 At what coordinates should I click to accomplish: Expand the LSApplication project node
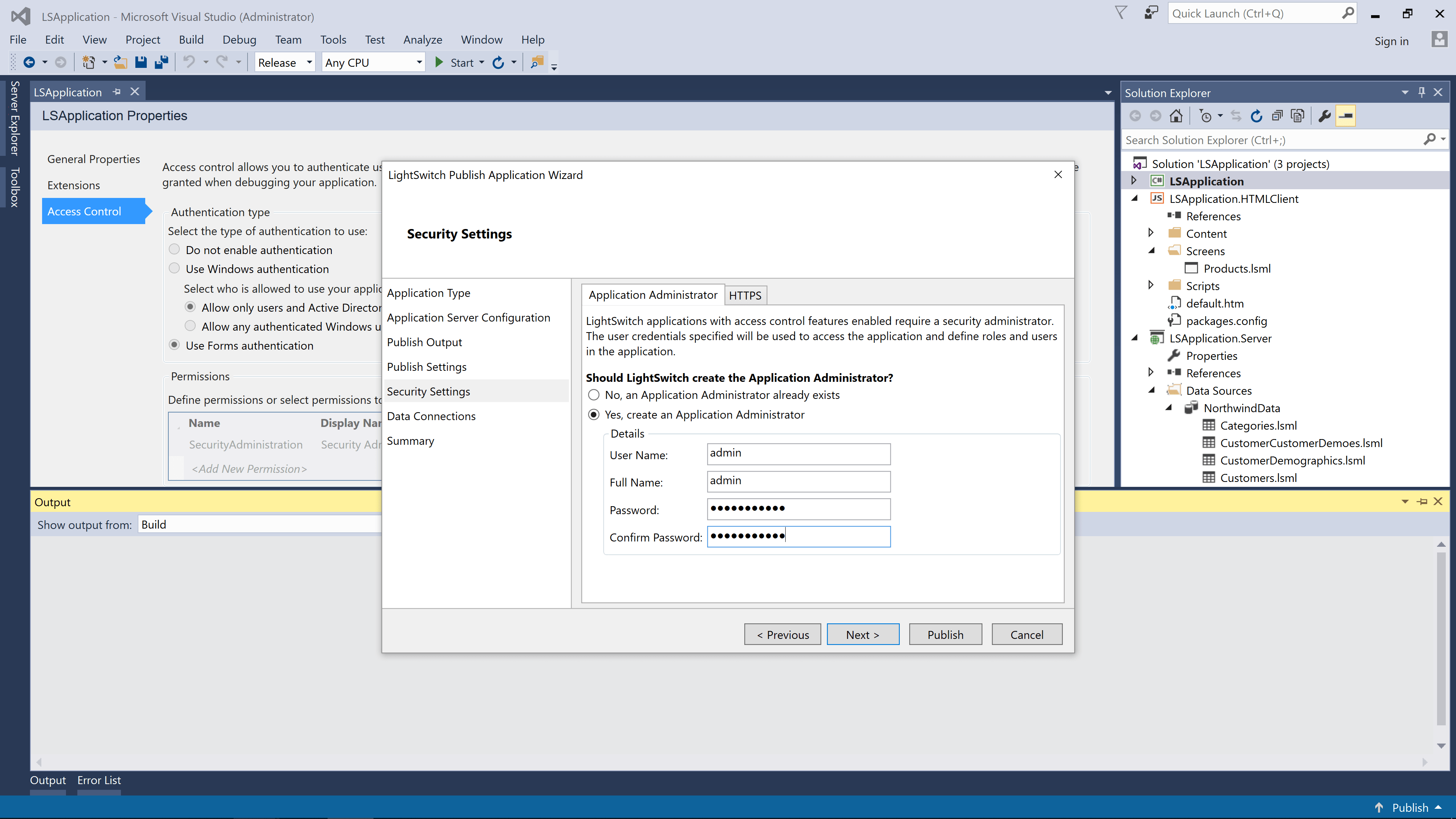(x=1133, y=181)
